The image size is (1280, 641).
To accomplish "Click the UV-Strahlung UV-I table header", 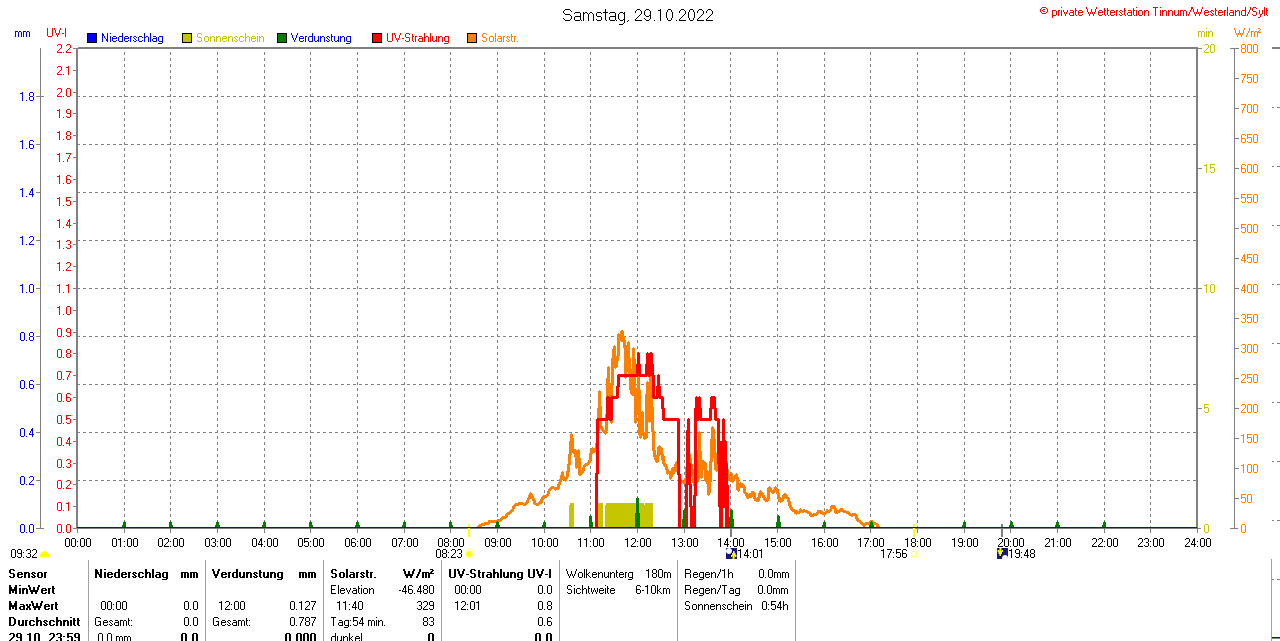I will pos(499,574).
